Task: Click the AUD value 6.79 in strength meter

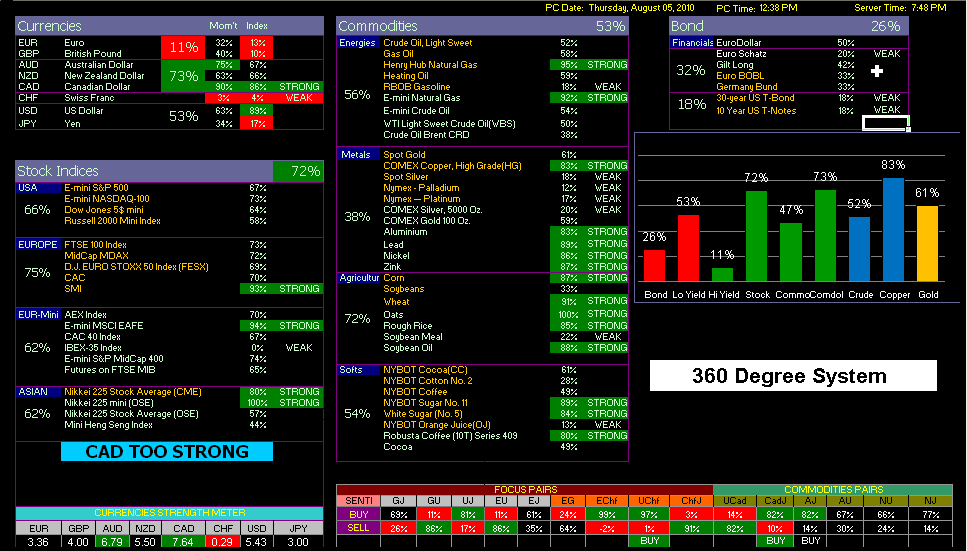Action: point(112,542)
